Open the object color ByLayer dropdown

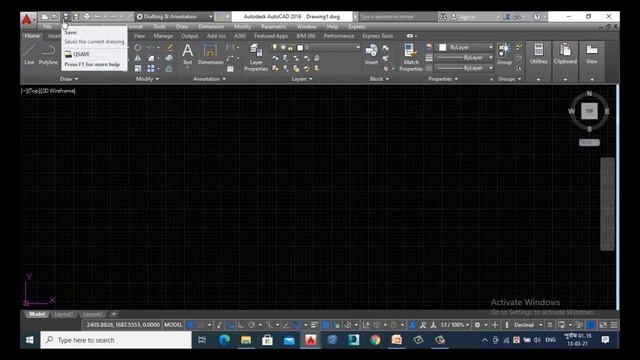pyautogui.click(x=465, y=47)
